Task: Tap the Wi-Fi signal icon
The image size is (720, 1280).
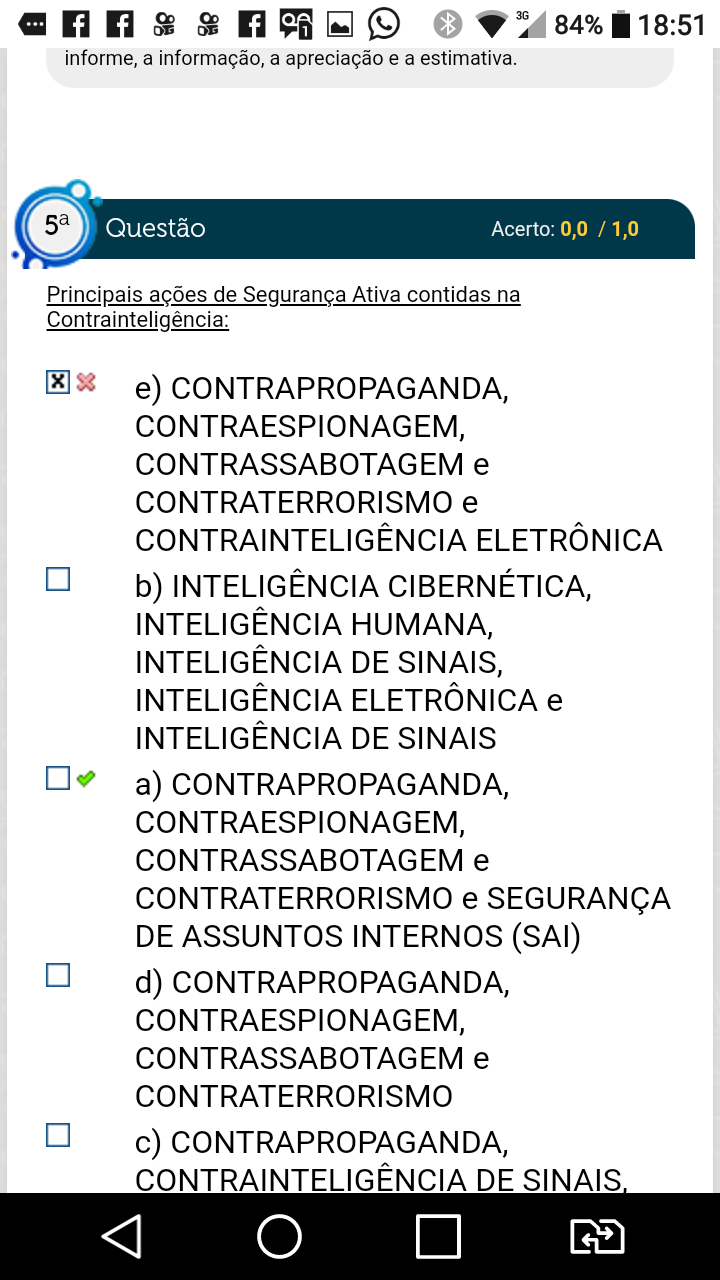Action: pos(490,24)
